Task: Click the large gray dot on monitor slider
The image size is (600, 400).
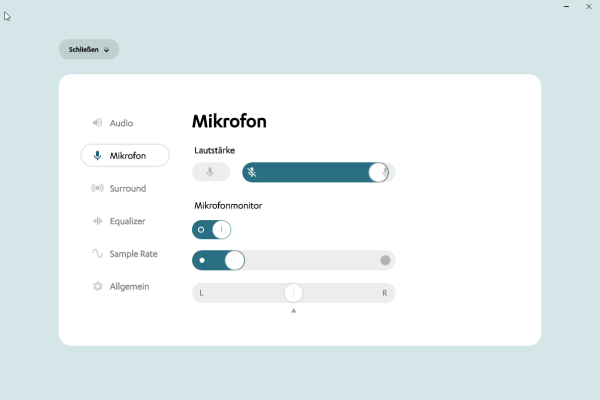Action: point(385,261)
